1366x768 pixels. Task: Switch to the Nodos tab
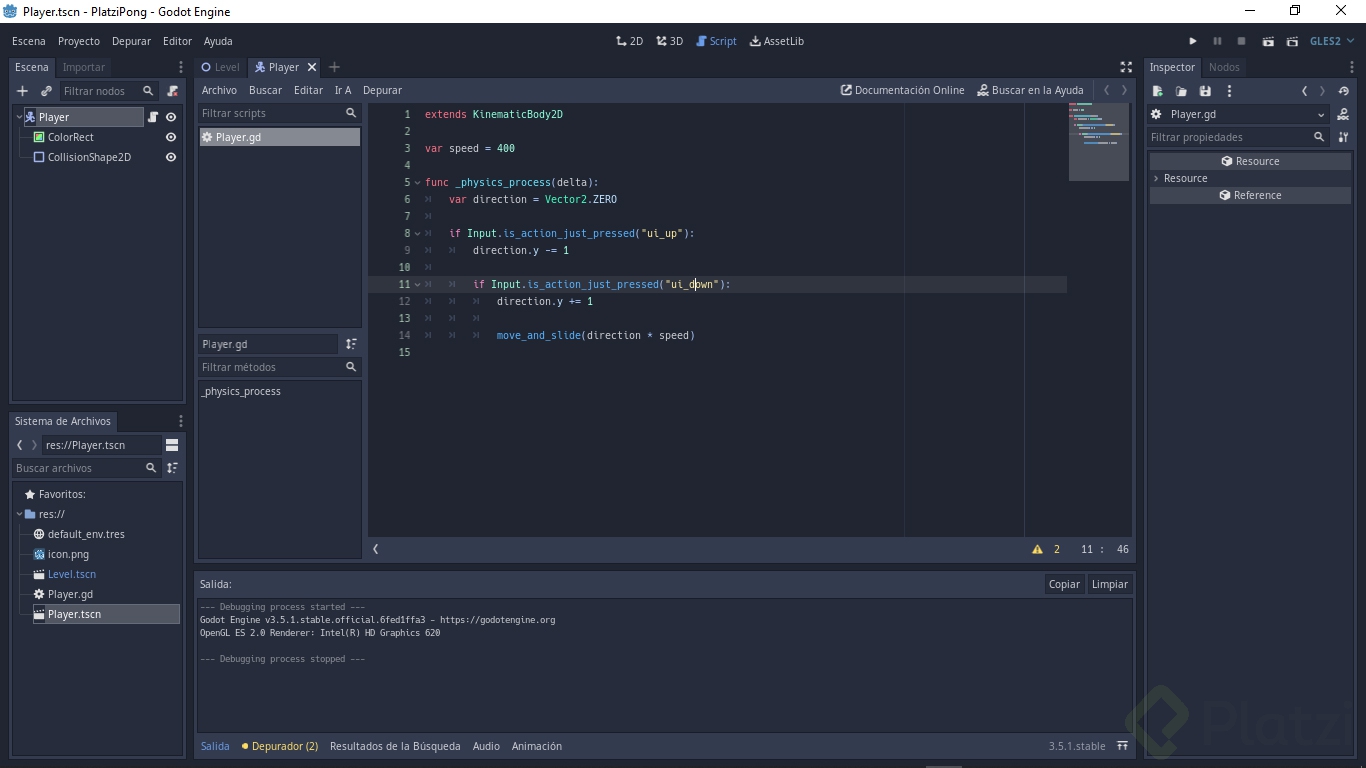point(1224,67)
